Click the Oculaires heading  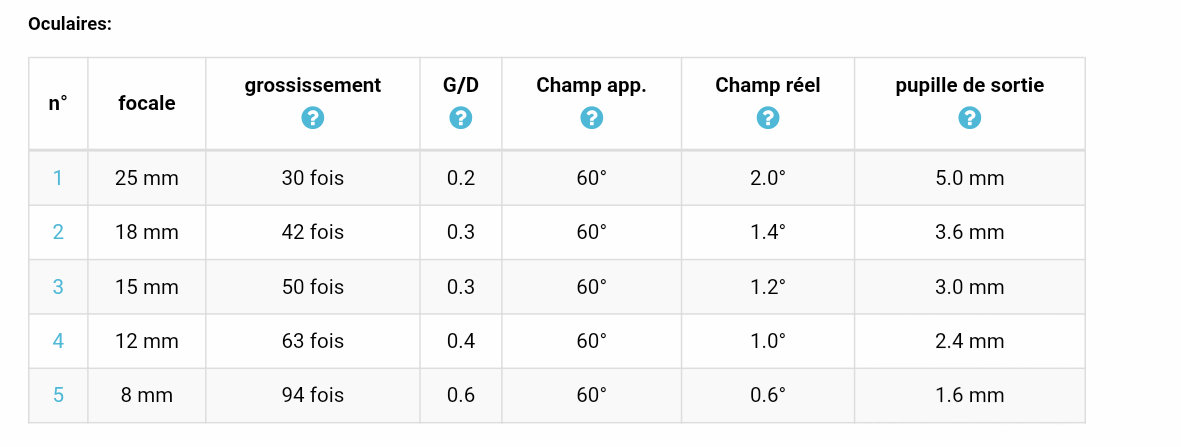pyautogui.click(x=70, y=23)
